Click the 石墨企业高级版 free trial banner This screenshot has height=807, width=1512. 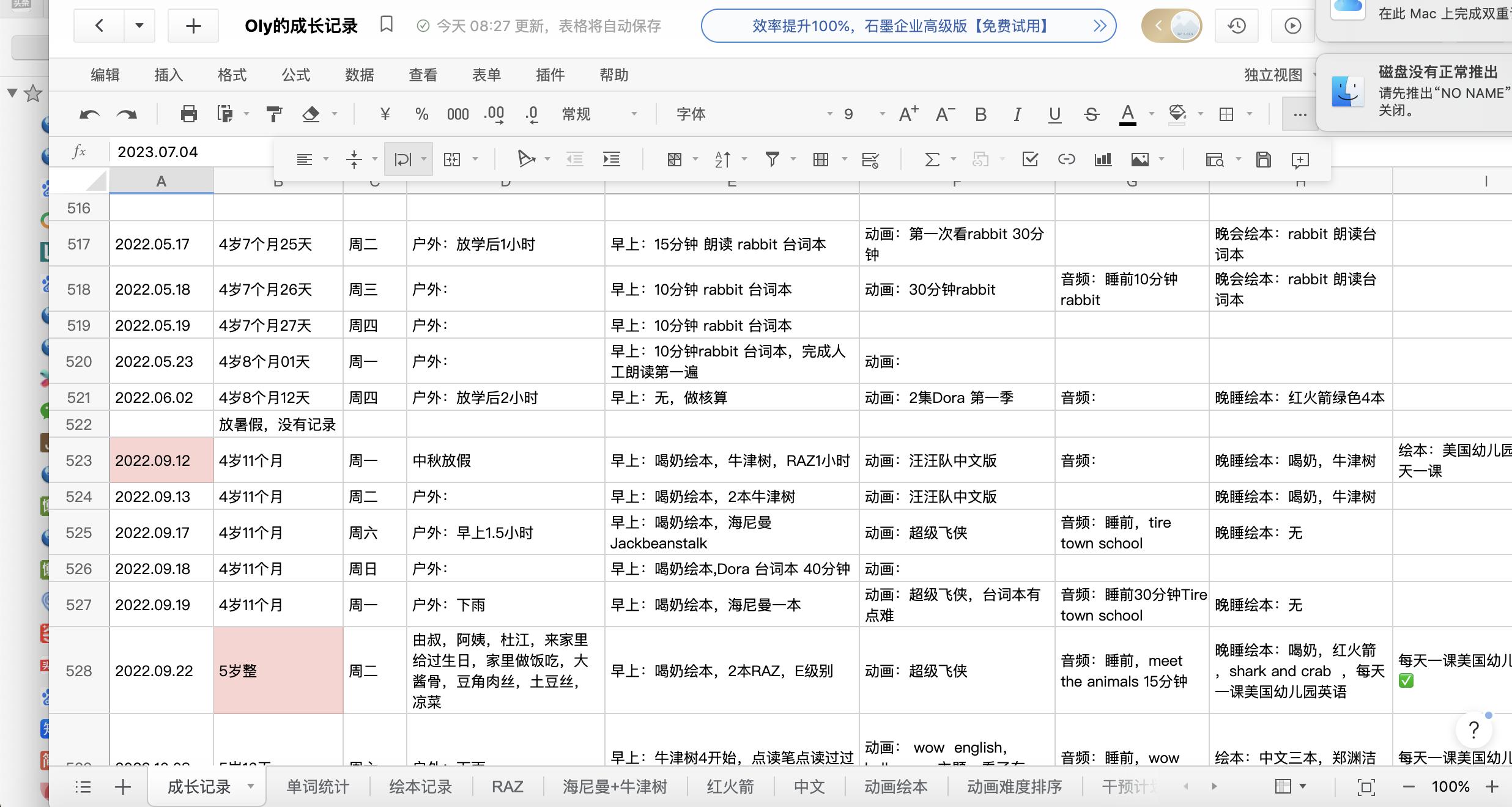coord(899,26)
